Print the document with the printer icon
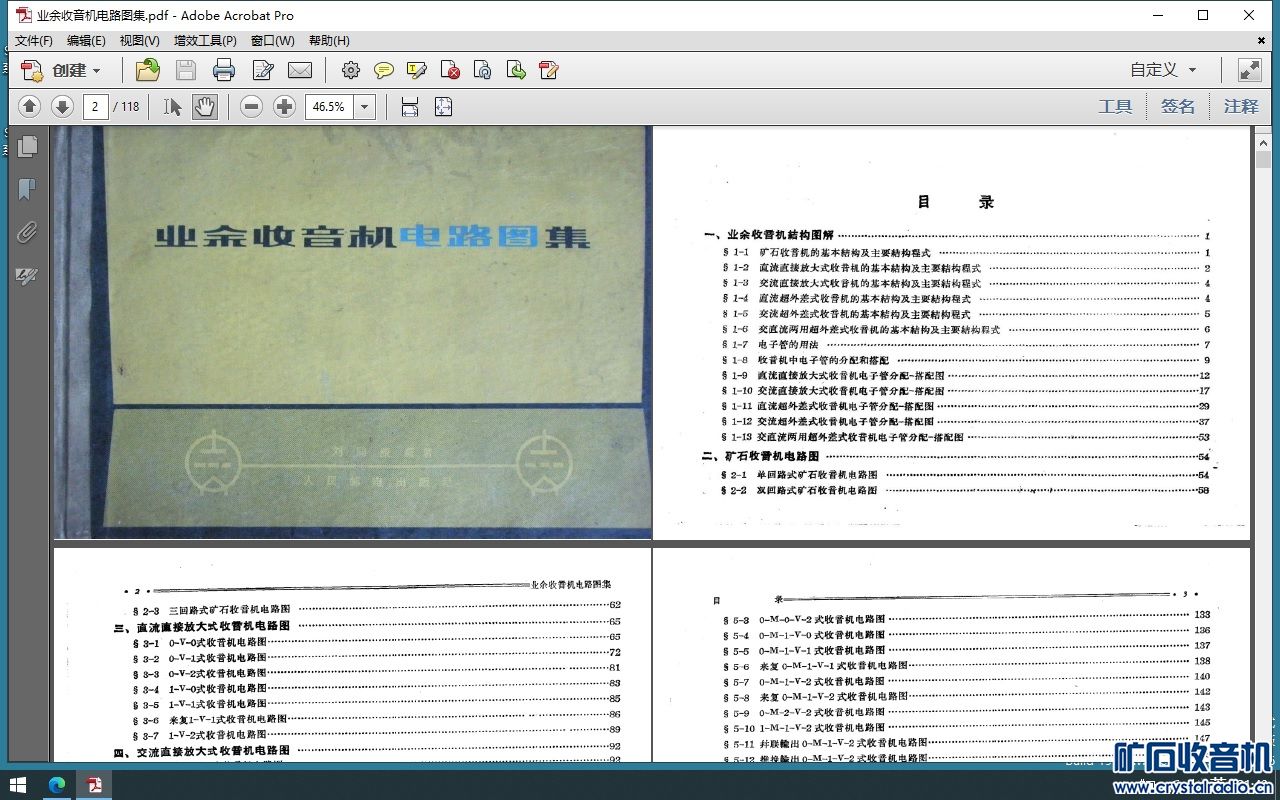The width and height of the screenshot is (1280, 800). tap(224, 70)
